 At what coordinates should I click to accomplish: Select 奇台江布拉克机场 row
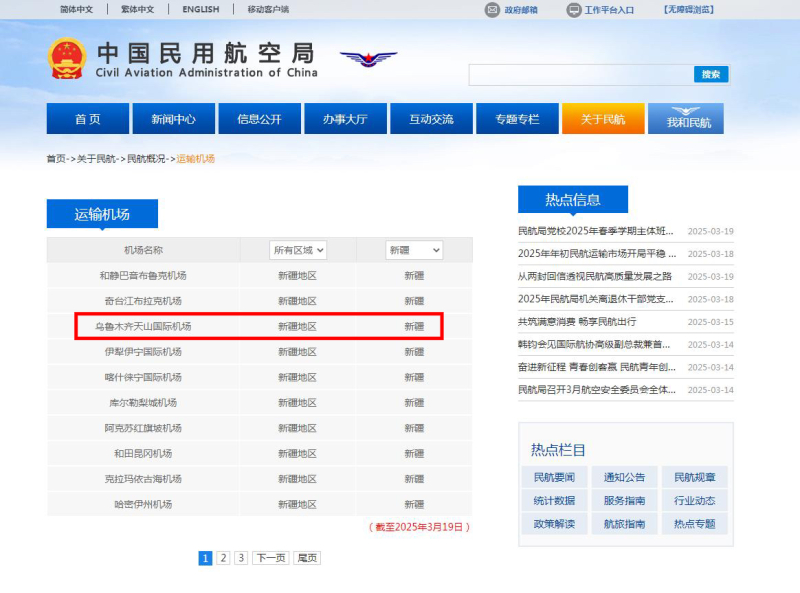pyautogui.click(x=259, y=301)
